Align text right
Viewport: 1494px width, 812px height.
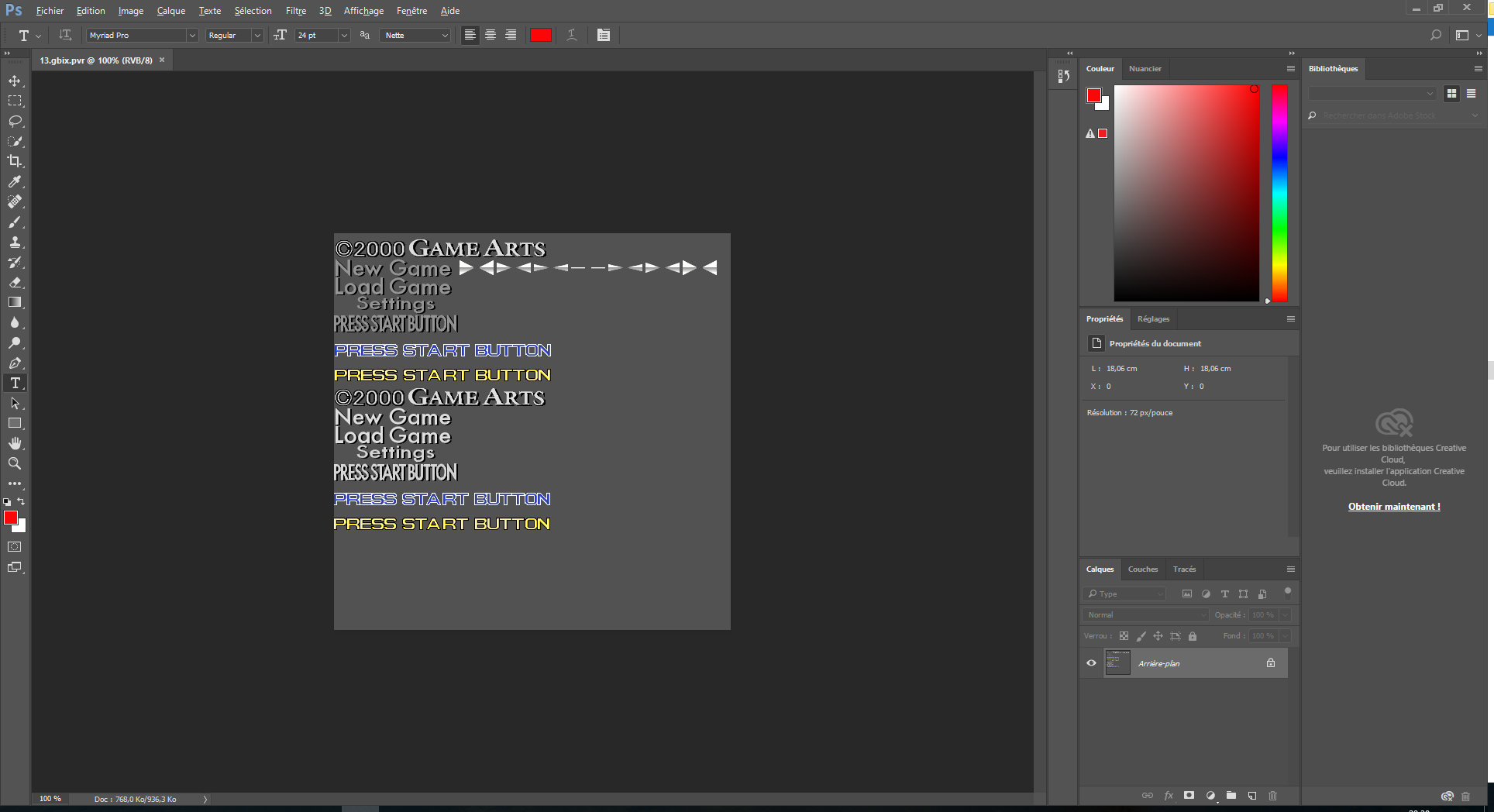coord(511,35)
